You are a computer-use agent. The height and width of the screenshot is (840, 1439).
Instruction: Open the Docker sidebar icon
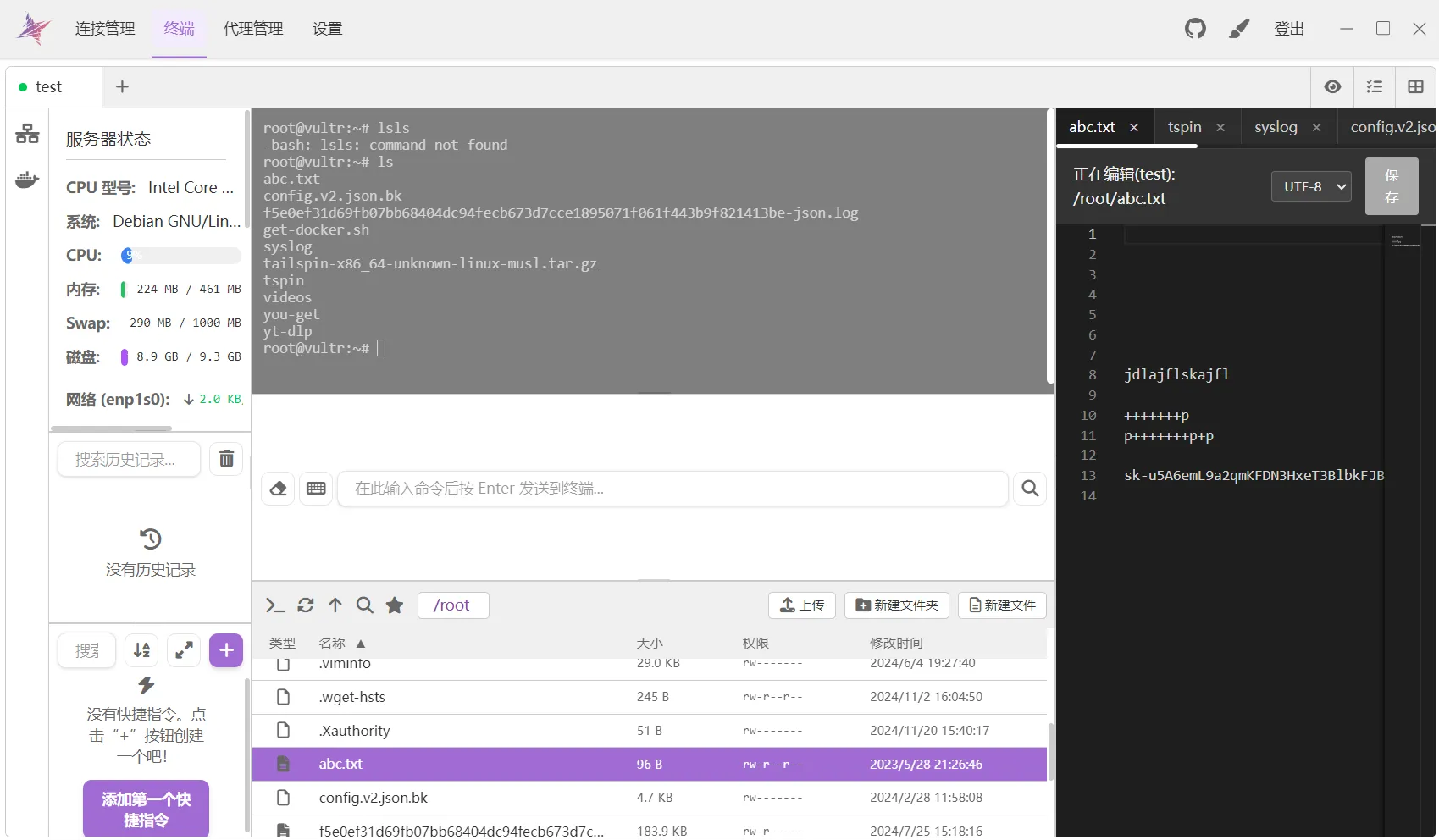click(27, 180)
